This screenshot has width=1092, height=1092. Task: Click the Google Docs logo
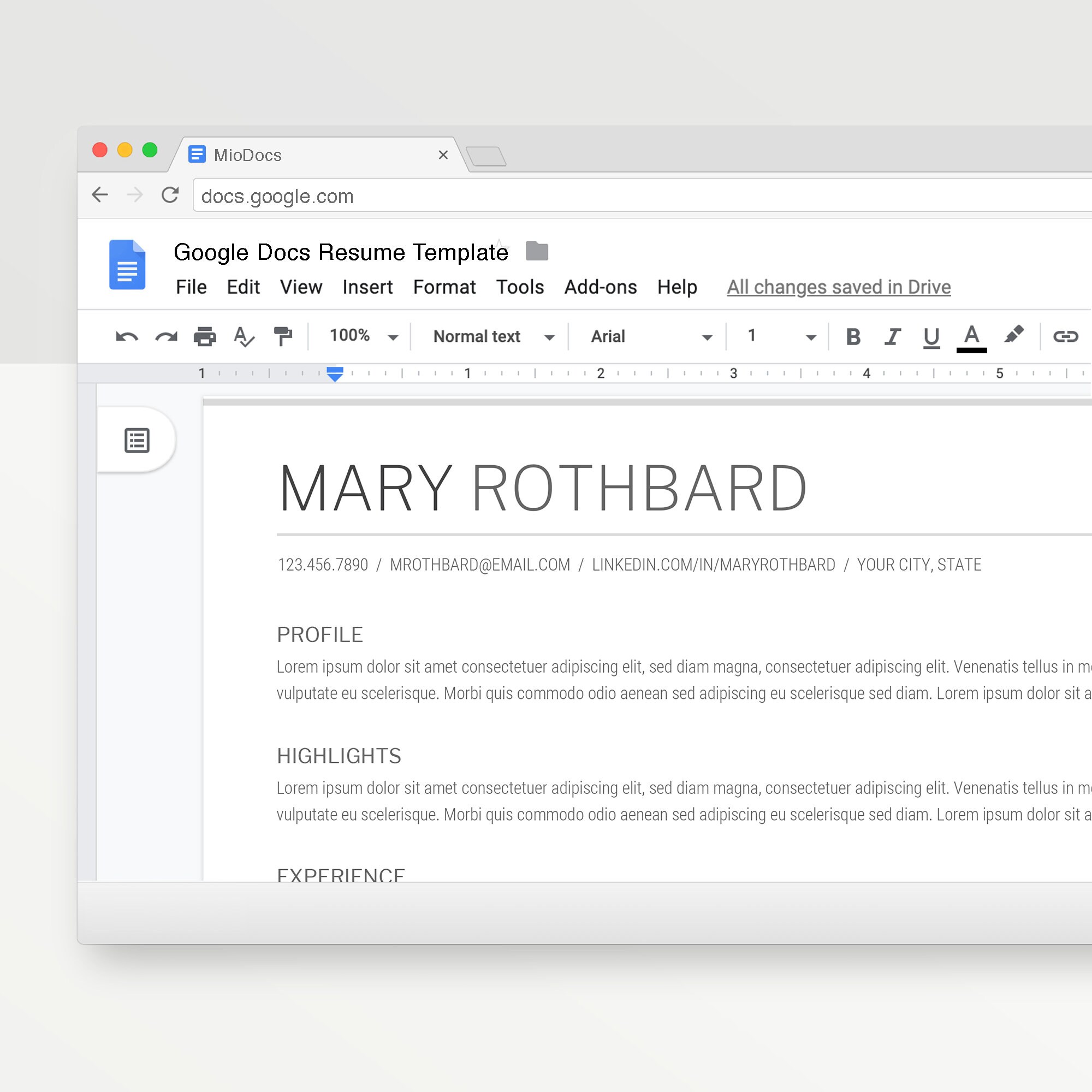click(128, 264)
